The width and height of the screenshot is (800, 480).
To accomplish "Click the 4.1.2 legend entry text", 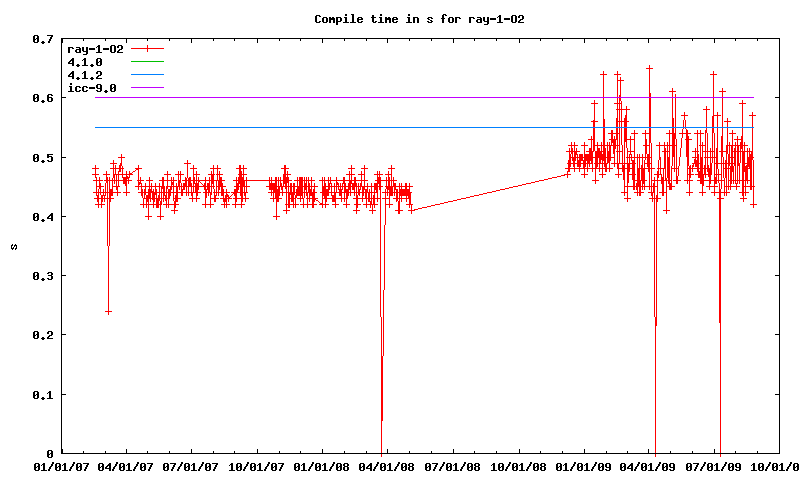I will [x=84, y=75].
